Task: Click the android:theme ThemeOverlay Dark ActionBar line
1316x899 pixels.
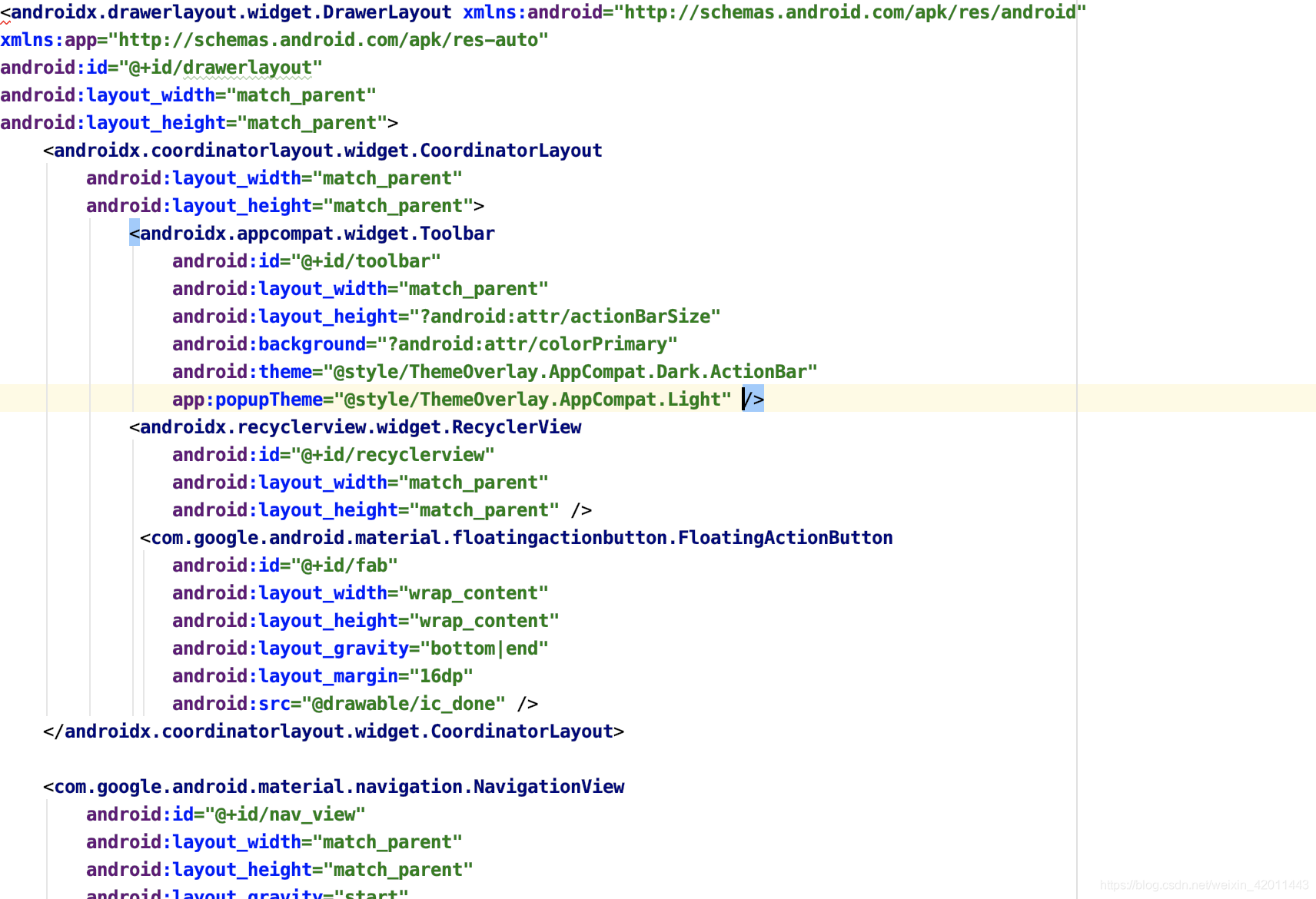Action: tap(495, 372)
